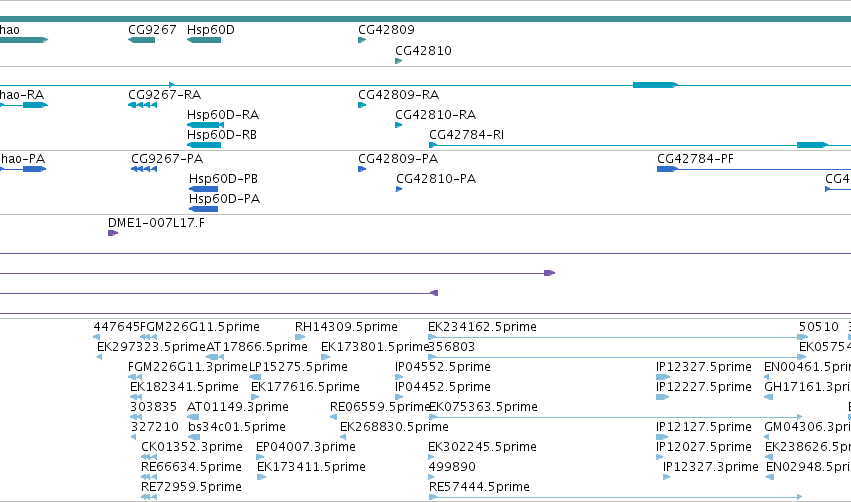Click the CG42784-RI transcript label
This screenshot has width=851, height=502.
coord(466,135)
